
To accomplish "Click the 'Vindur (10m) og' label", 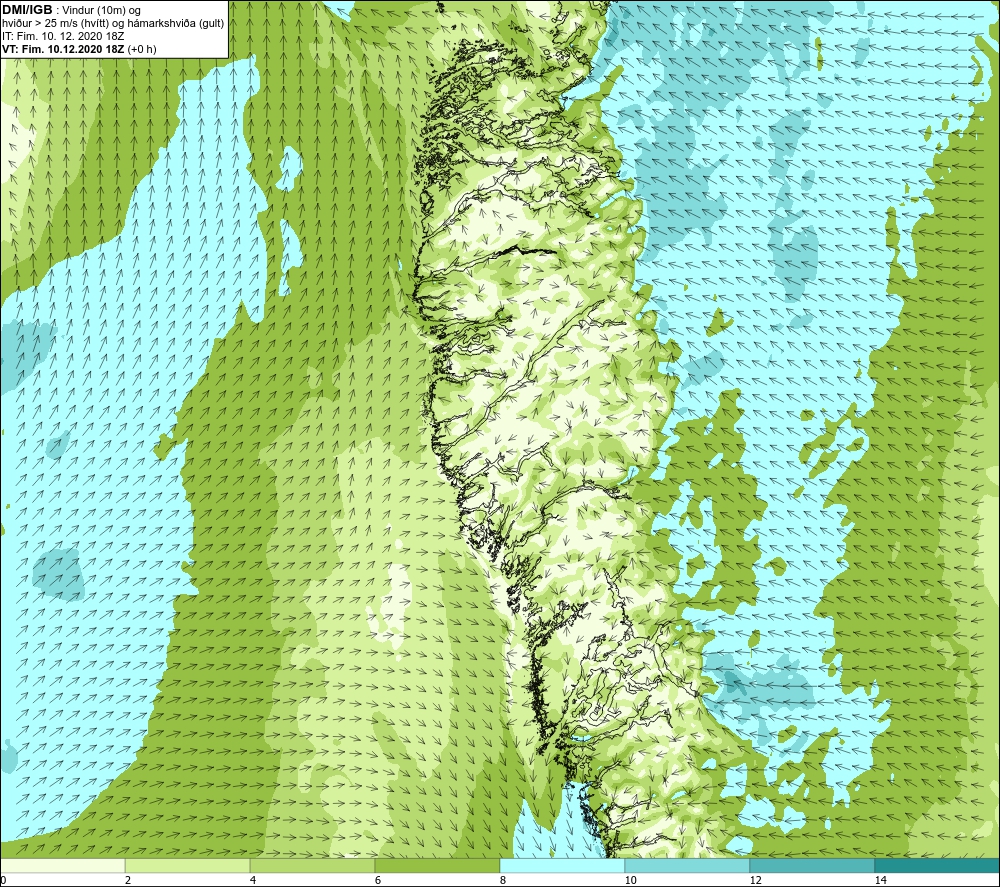I will pos(101,11).
